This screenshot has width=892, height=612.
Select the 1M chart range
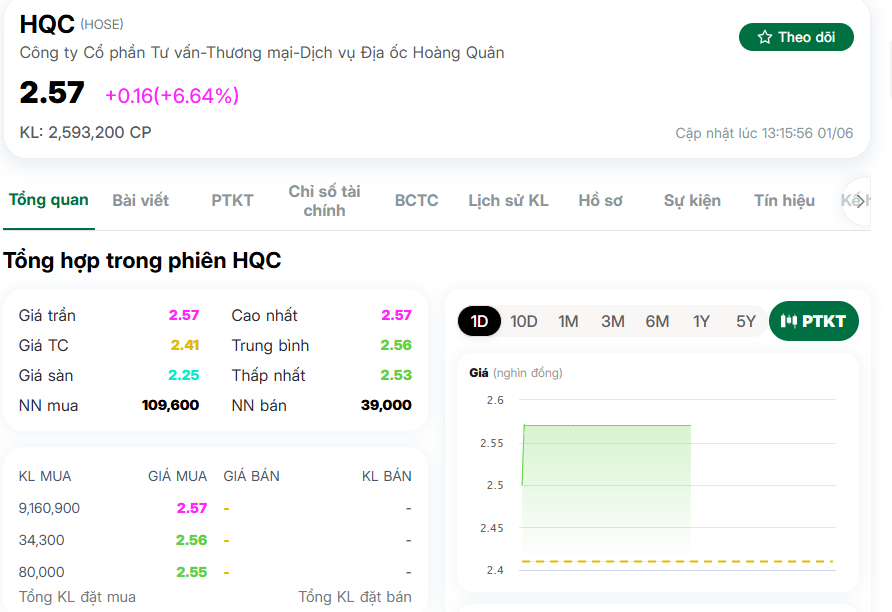568,321
